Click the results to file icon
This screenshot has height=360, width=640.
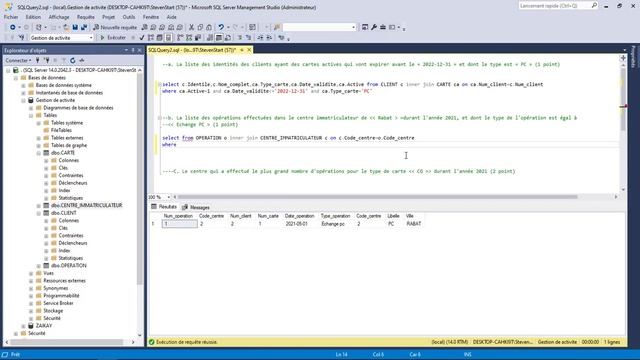(x=228, y=38)
